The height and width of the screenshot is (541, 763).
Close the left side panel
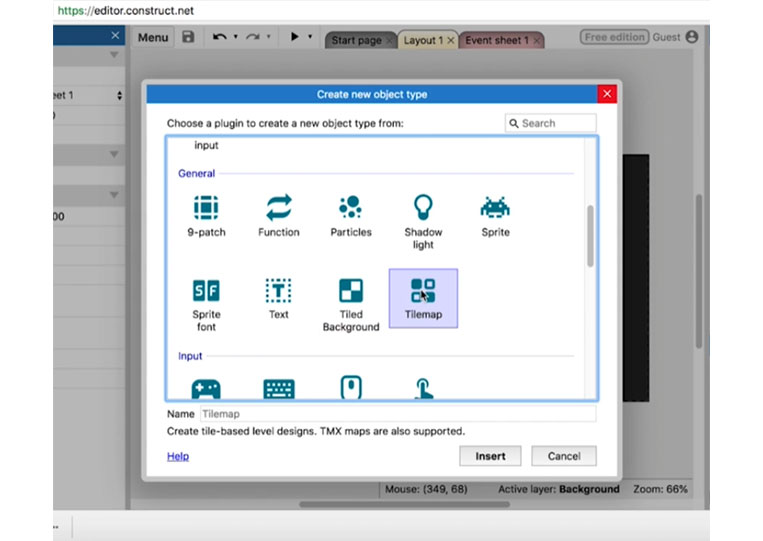pos(115,35)
